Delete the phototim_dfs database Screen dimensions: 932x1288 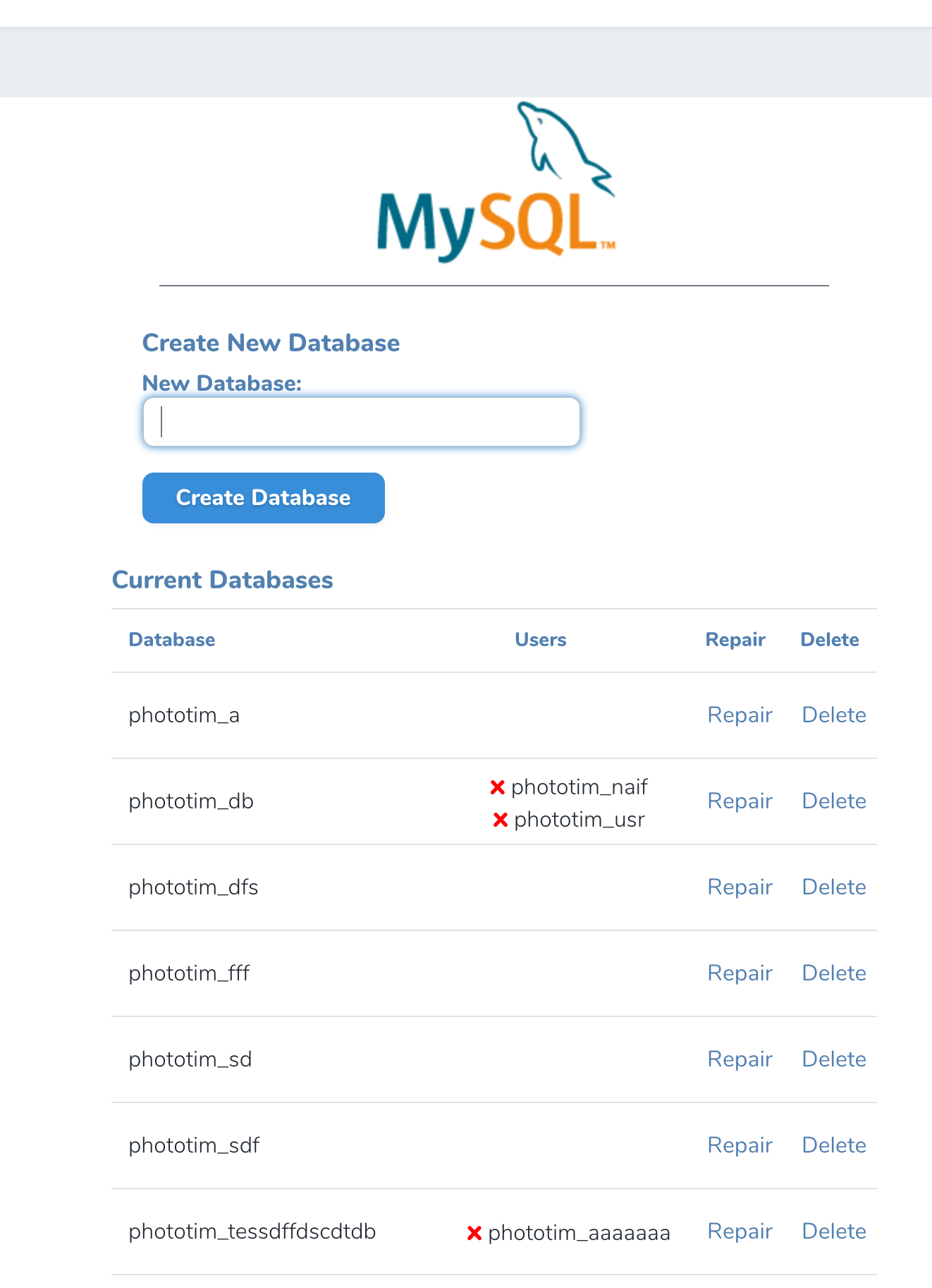[833, 887]
